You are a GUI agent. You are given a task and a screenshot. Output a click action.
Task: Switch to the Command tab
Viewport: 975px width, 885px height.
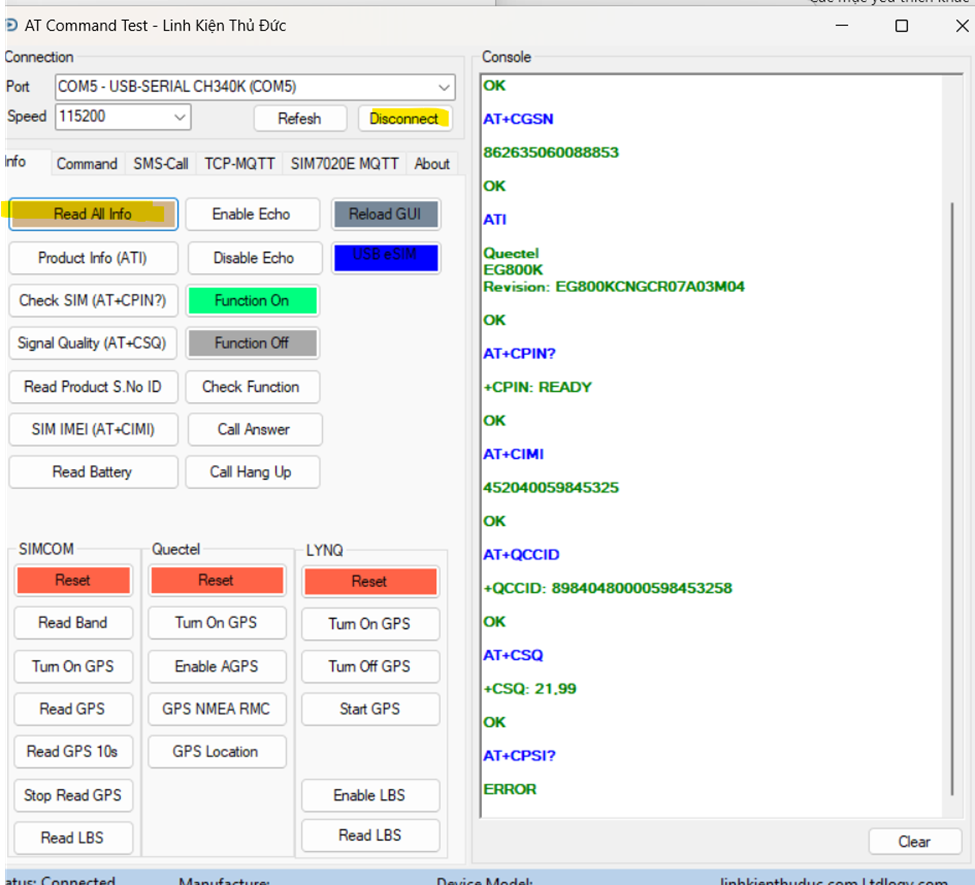pos(86,164)
